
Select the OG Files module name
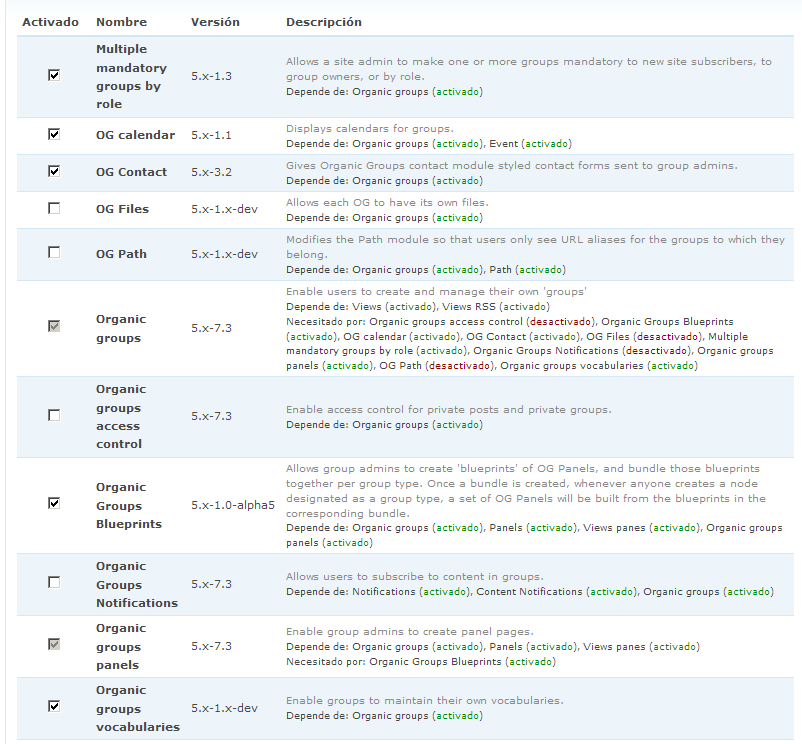tap(122, 209)
